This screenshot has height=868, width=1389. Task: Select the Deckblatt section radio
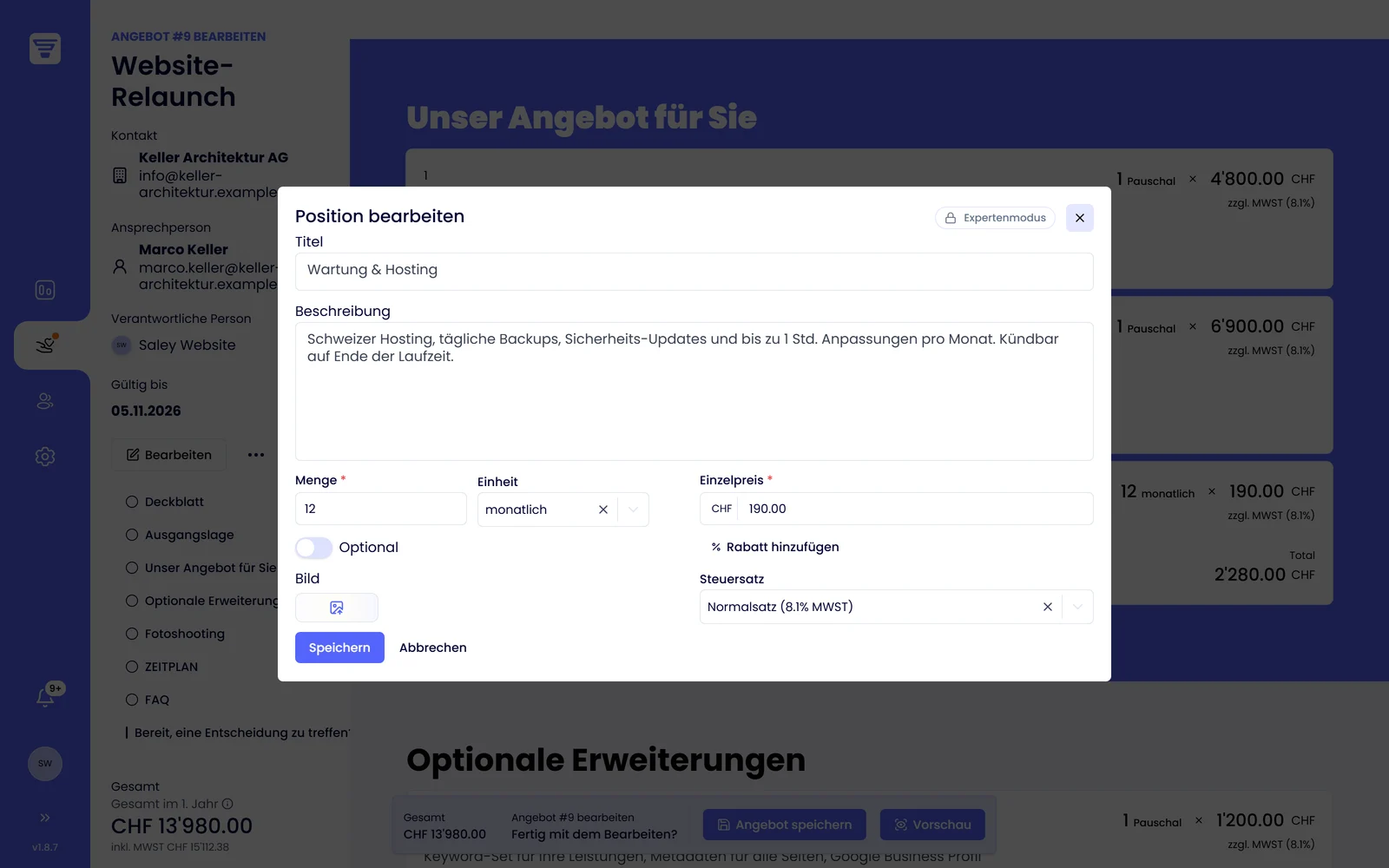(132, 502)
